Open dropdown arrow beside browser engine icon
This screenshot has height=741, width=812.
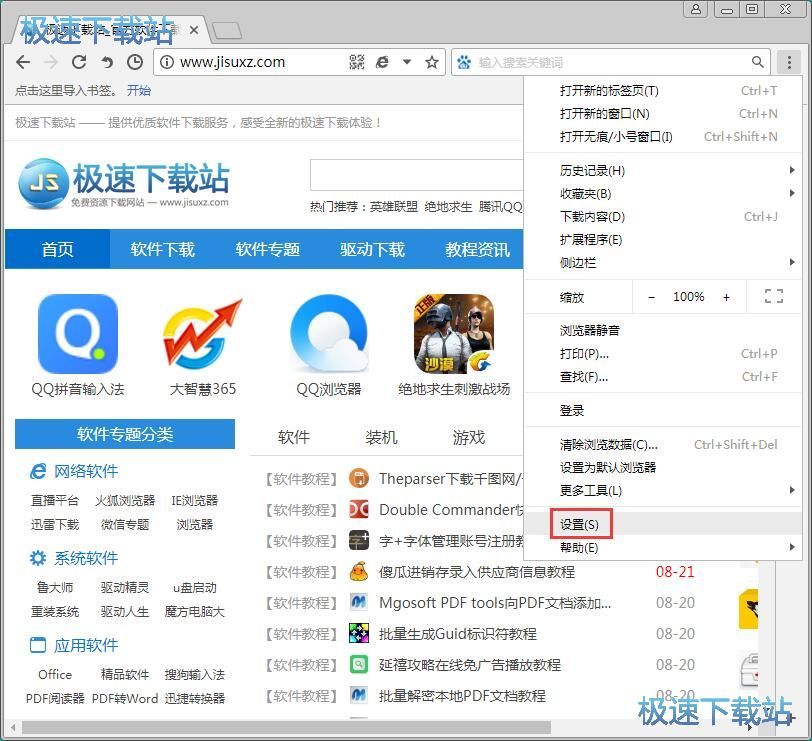pyautogui.click(x=407, y=62)
